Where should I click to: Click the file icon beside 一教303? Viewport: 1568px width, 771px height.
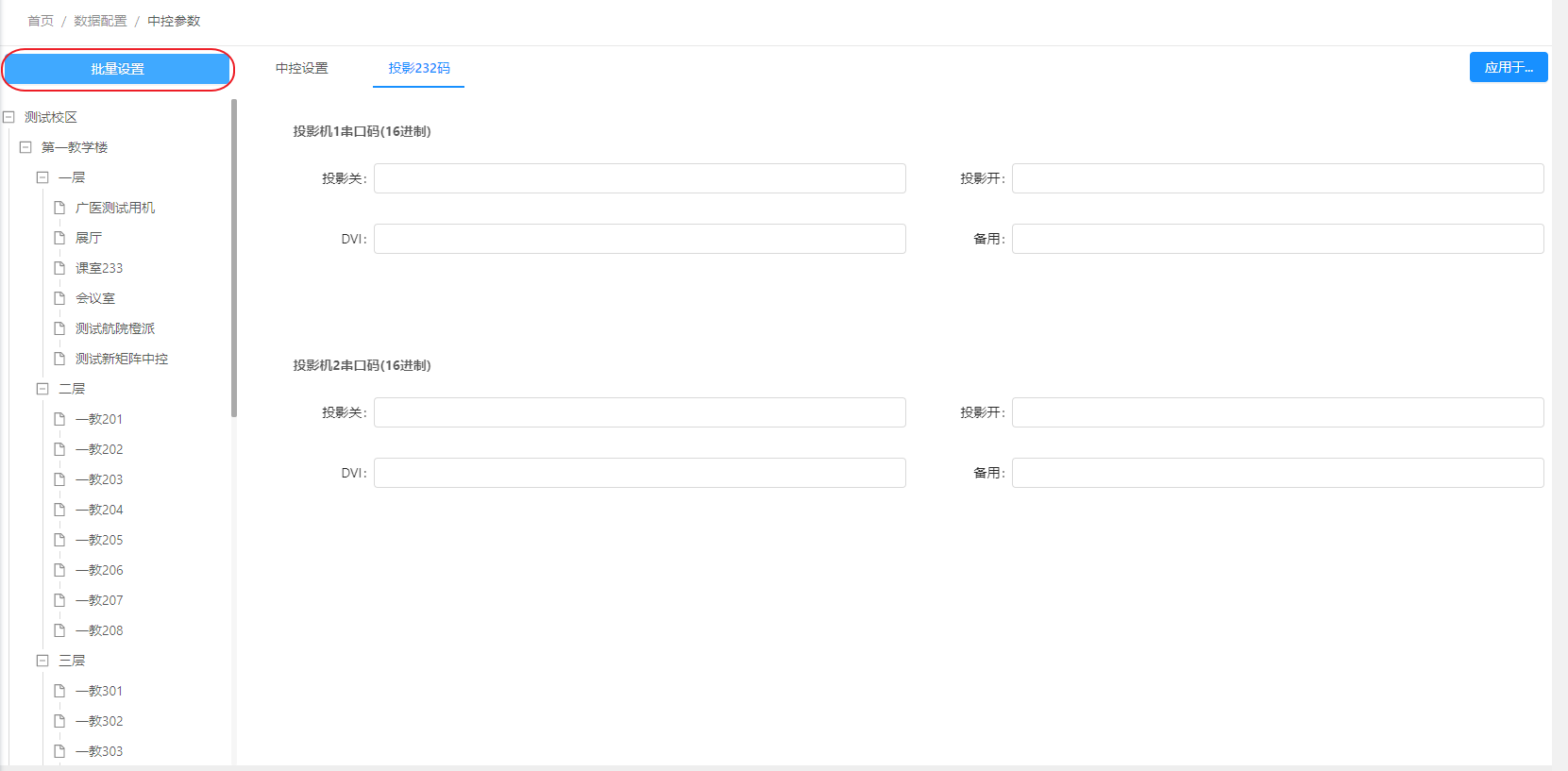[59, 751]
